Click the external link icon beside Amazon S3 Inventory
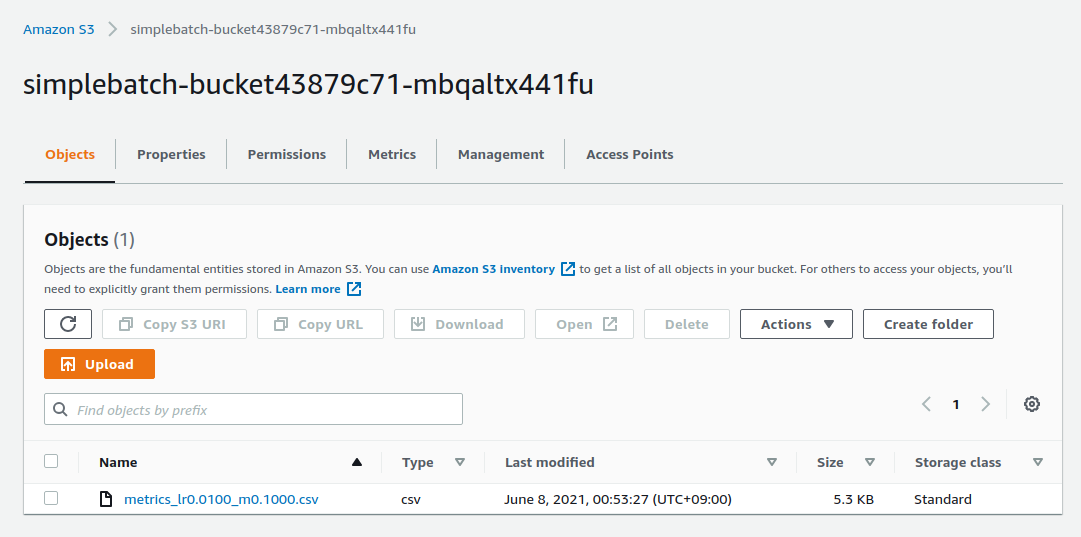This screenshot has width=1081, height=537. click(x=568, y=269)
